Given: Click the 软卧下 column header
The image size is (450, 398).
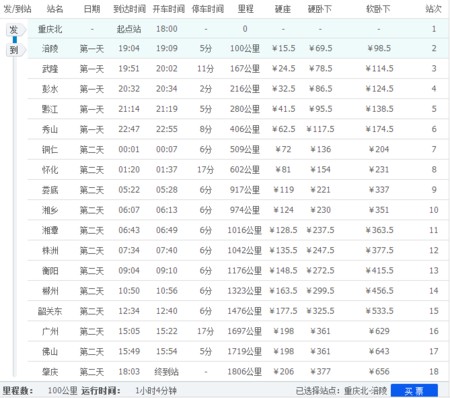Looking at the screenshot, I should 378,9.
